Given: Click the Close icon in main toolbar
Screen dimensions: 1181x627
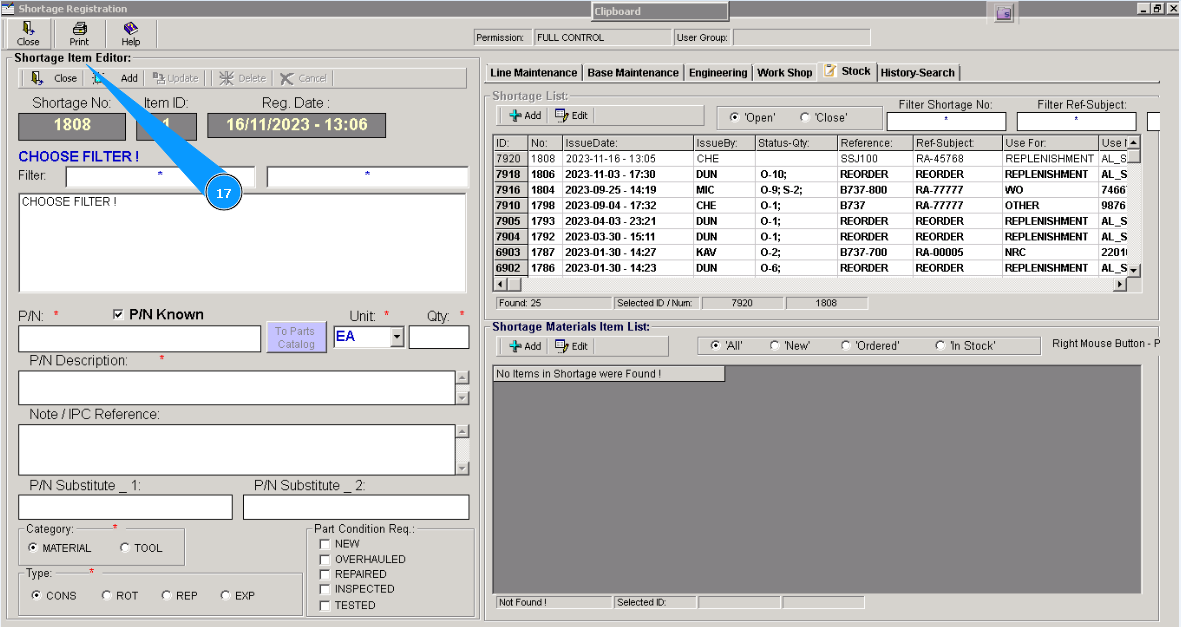Looking at the screenshot, I should point(28,34).
